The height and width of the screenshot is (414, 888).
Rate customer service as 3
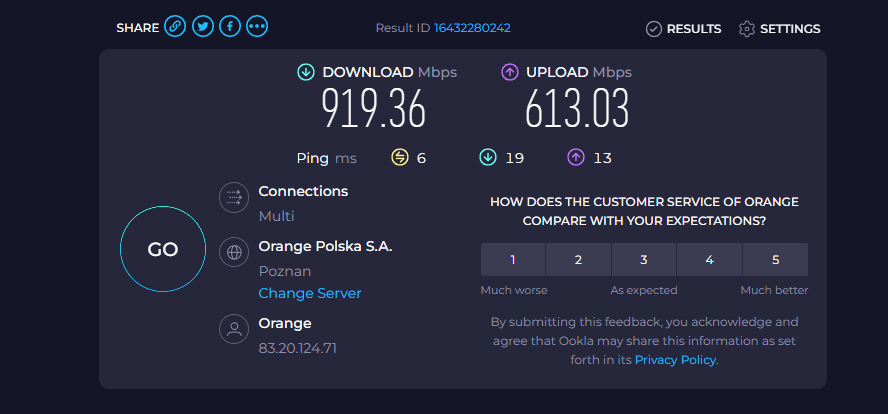644,260
